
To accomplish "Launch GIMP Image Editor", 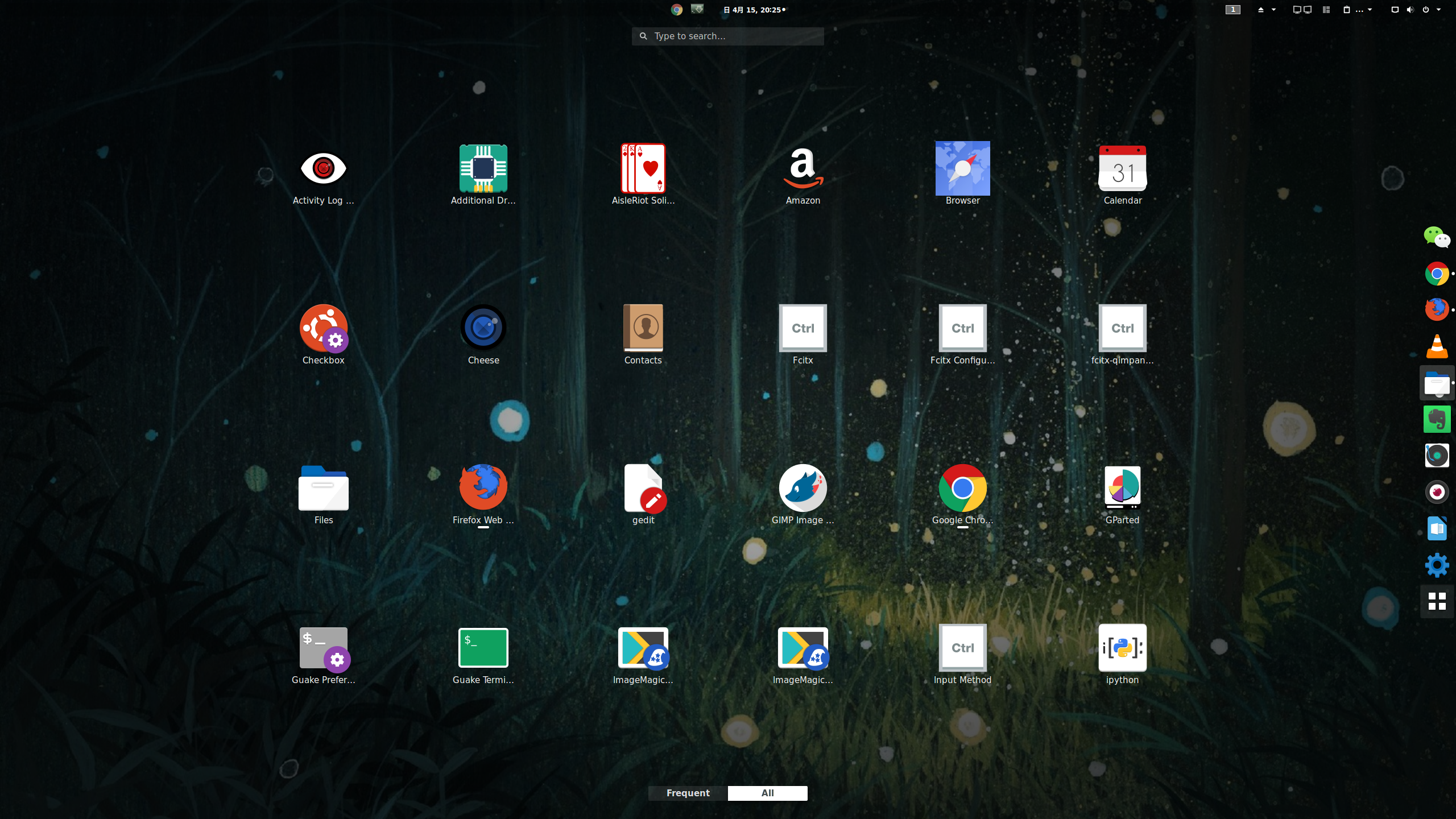I will click(803, 495).
